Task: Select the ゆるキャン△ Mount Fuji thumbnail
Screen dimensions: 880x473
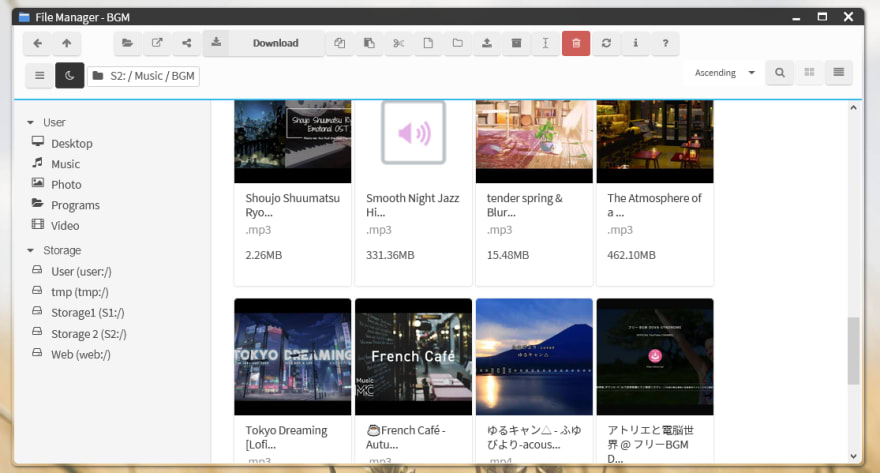Action: coord(534,357)
